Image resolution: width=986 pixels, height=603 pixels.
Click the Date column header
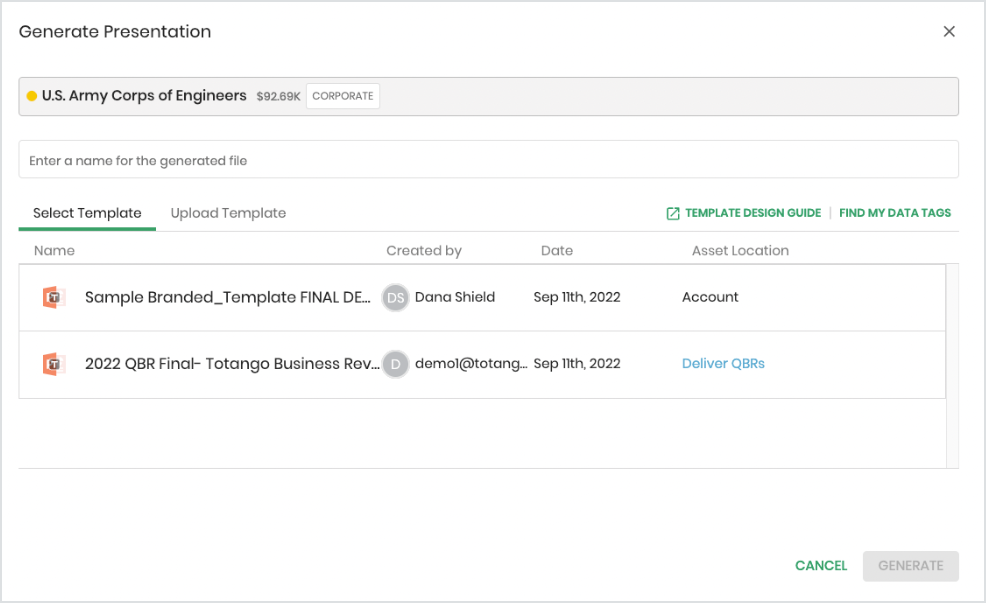[x=557, y=250]
